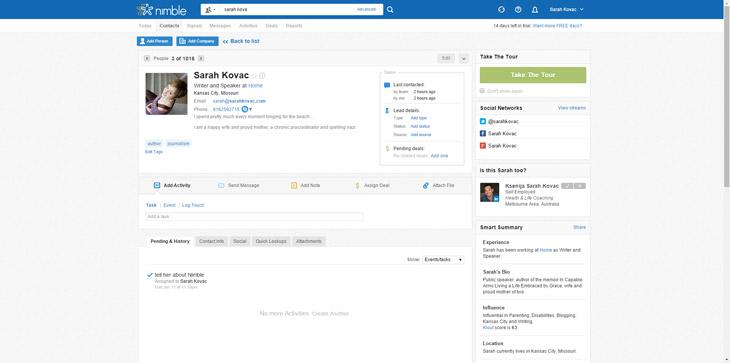Click Add source link in Lead details
The height and width of the screenshot is (363, 730).
(421, 135)
